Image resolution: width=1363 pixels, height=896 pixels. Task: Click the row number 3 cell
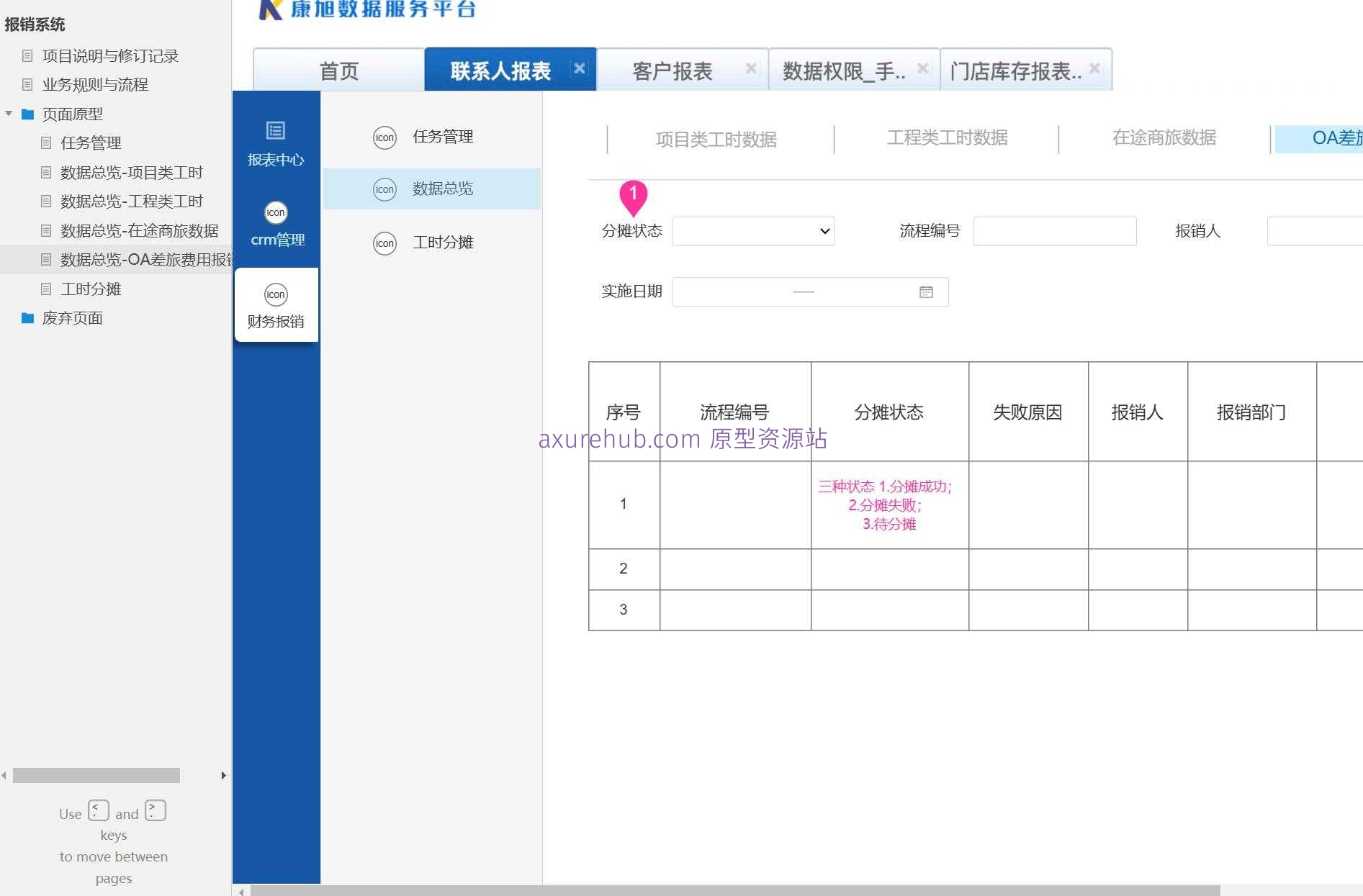click(x=624, y=610)
